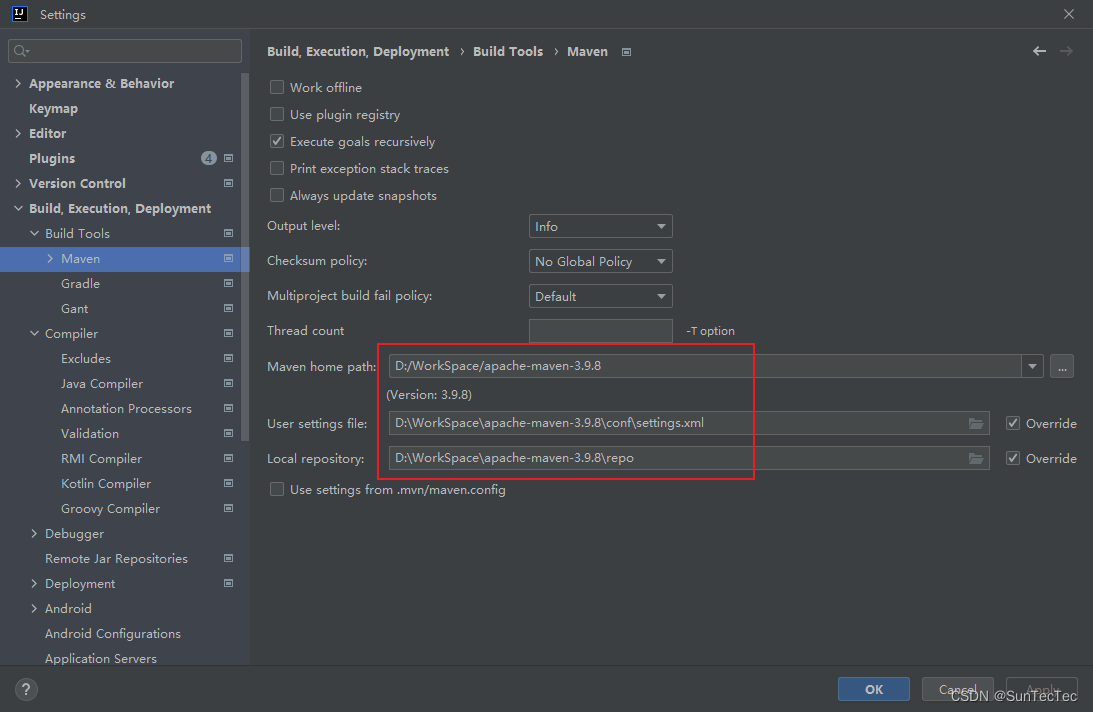Click the settings tree vertical scrollbar
The image size is (1093, 712).
[245, 257]
